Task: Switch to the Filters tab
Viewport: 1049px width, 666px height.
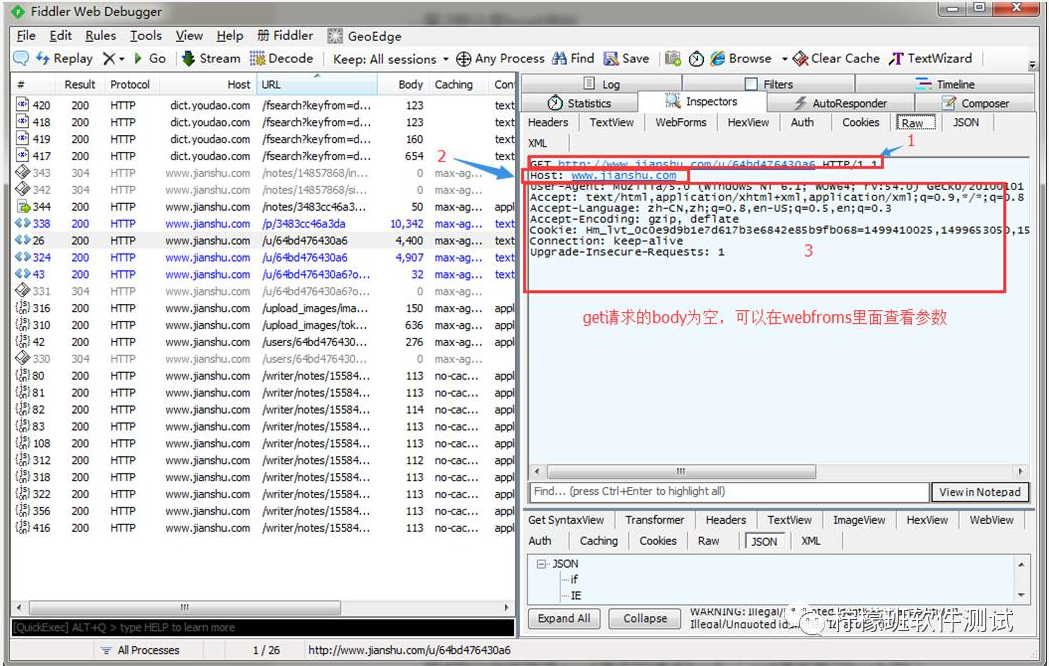Action: click(769, 84)
